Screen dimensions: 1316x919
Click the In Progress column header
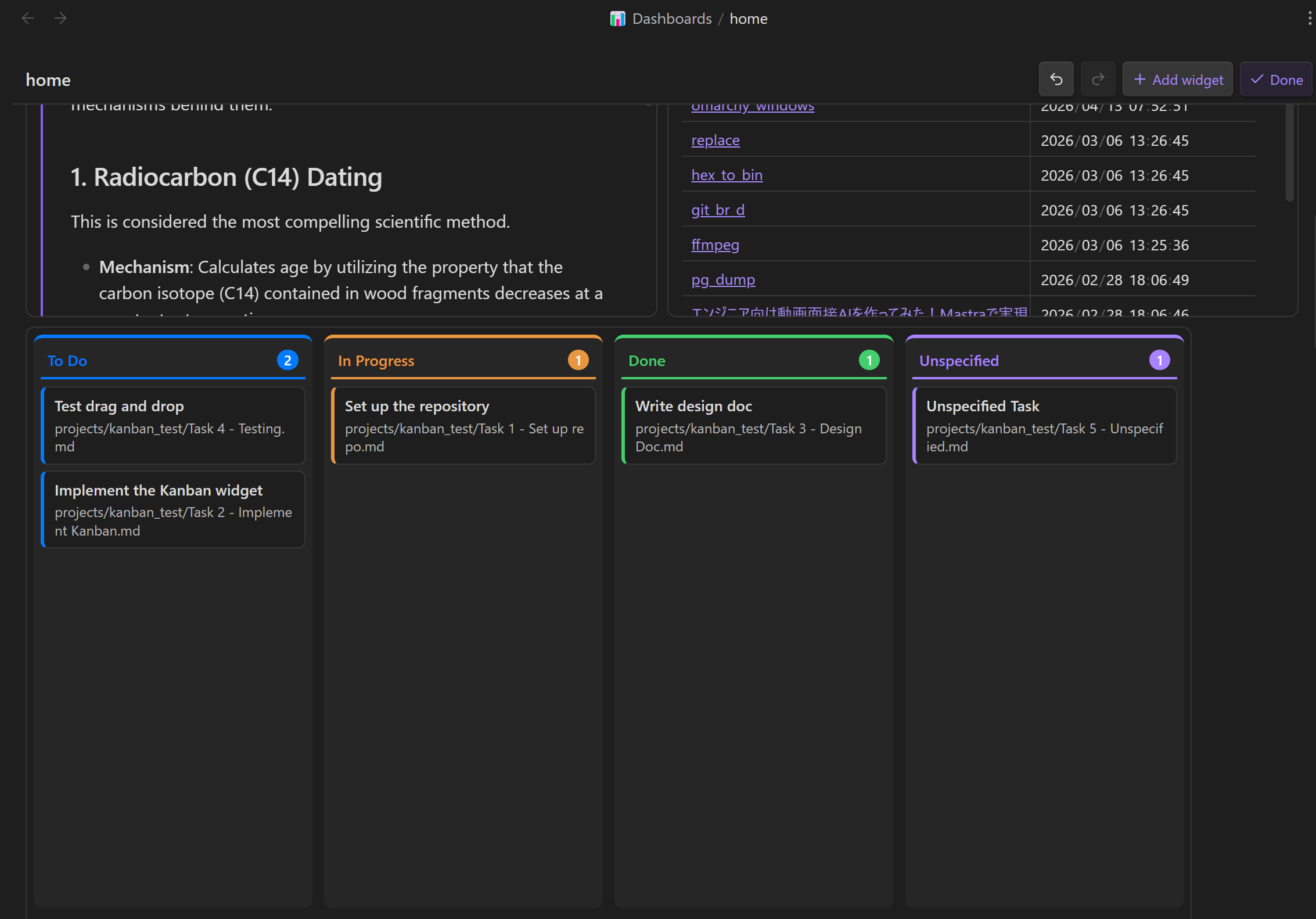(x=463, y=361)
